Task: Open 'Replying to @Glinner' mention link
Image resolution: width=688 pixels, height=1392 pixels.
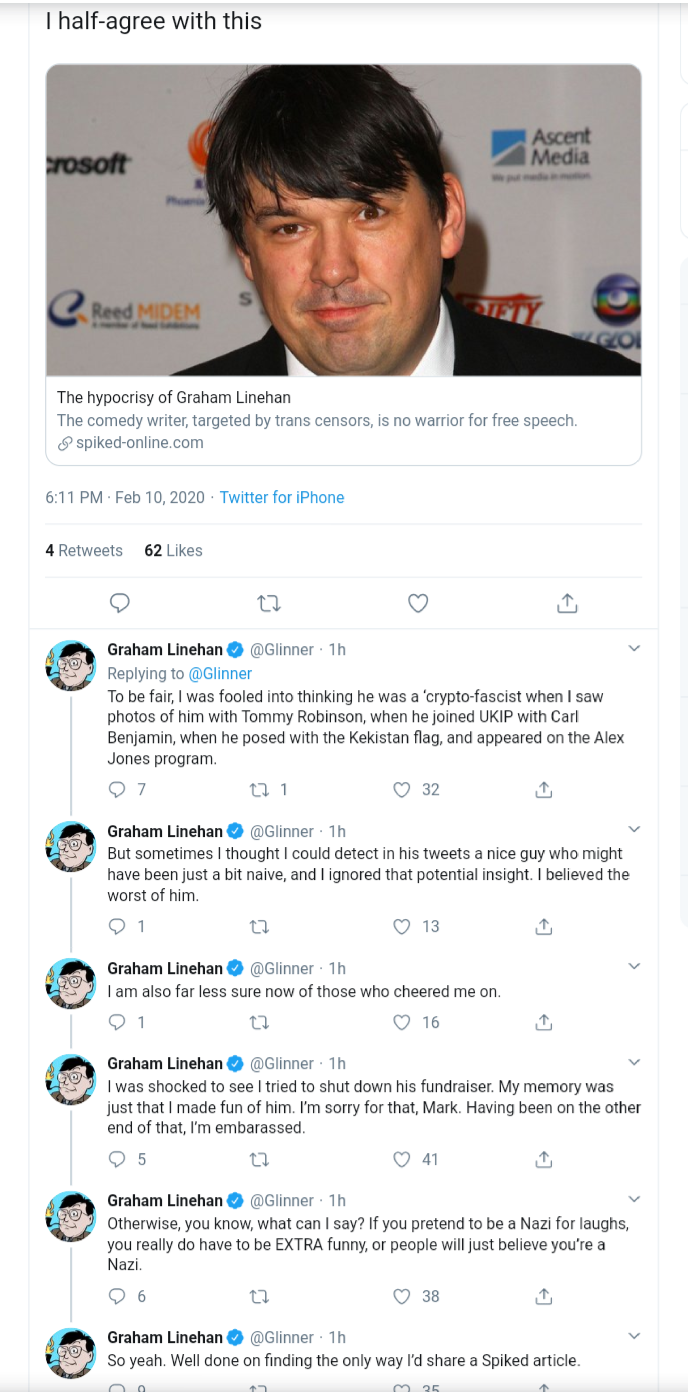Action: pos(220,674)
